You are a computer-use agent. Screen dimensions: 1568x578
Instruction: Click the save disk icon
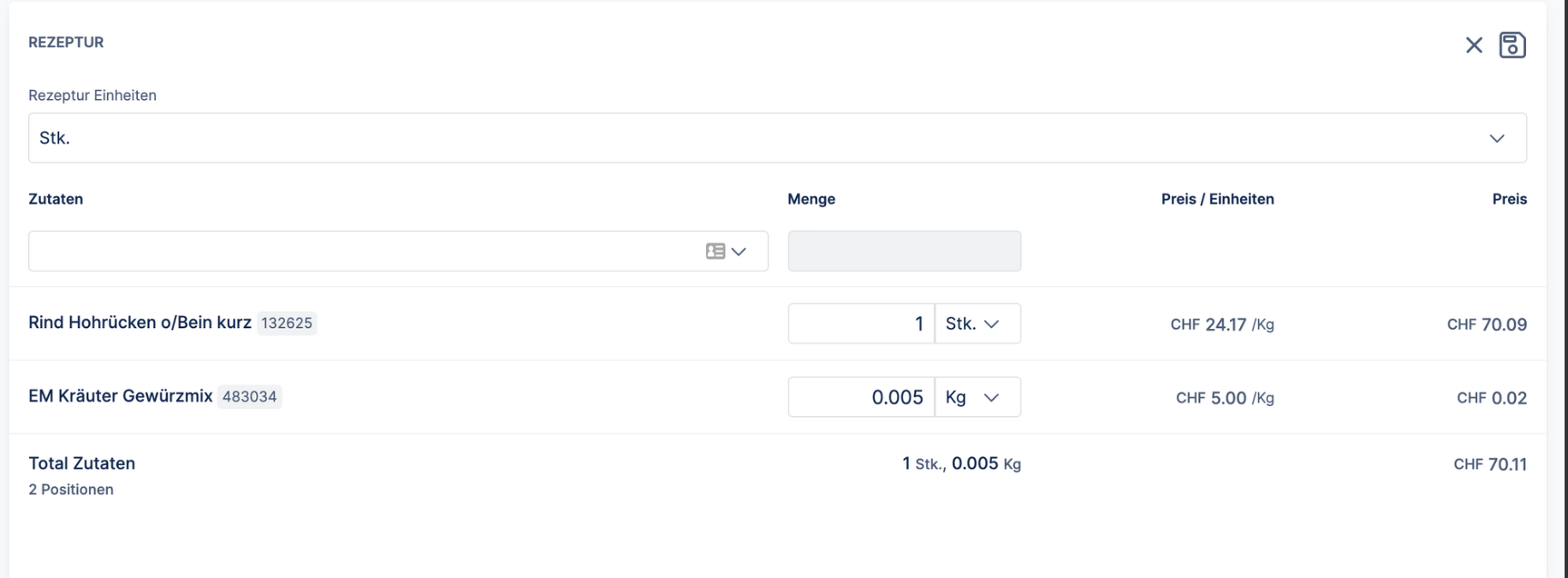coord(1512,45)
